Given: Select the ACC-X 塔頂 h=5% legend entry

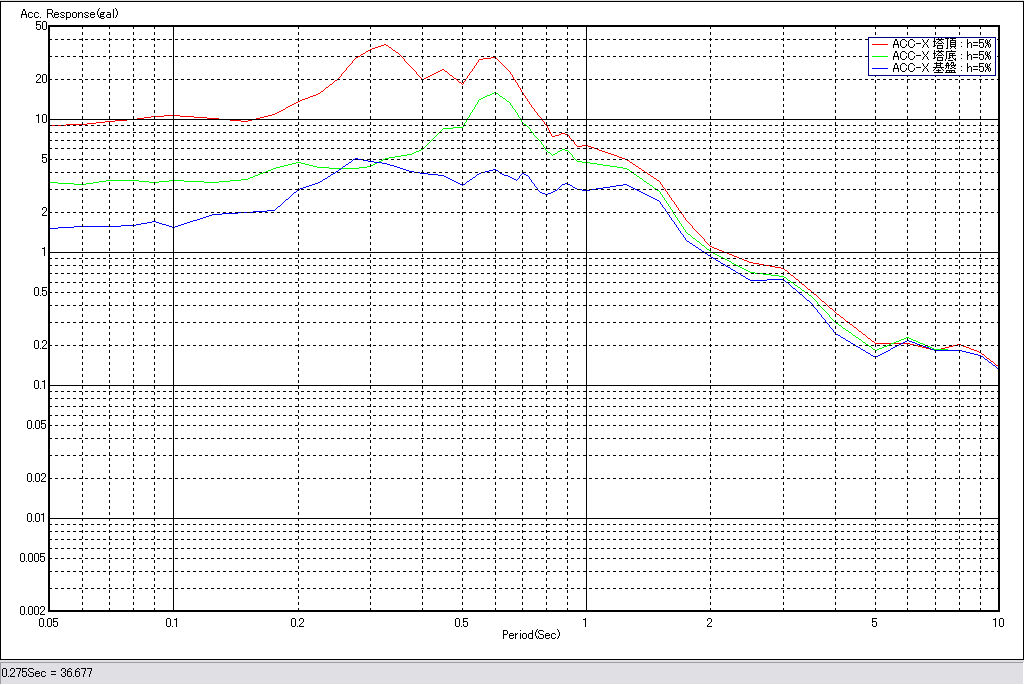Looking at the screenshot, I should [941, 44].
